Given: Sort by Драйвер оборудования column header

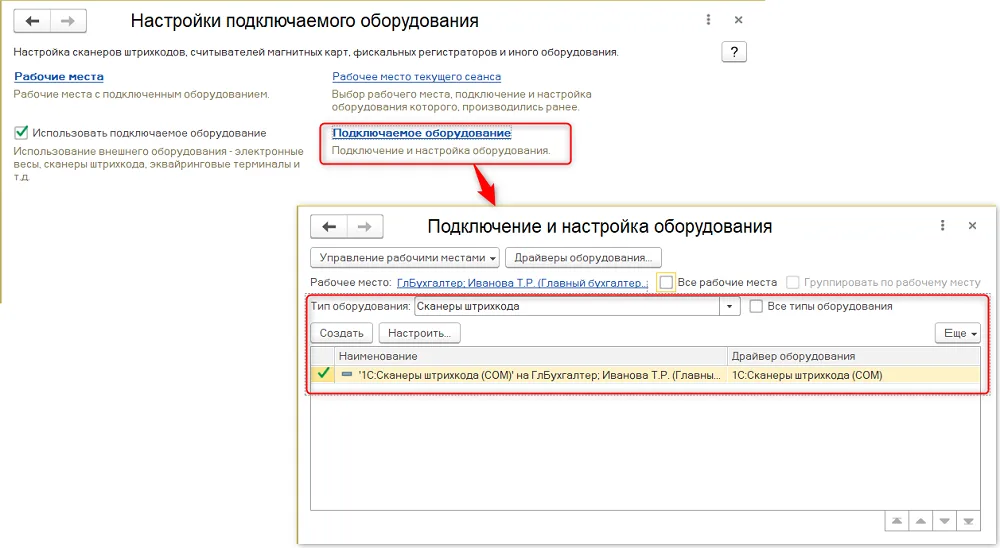Looking at the screenshot, I should (853, 356).
